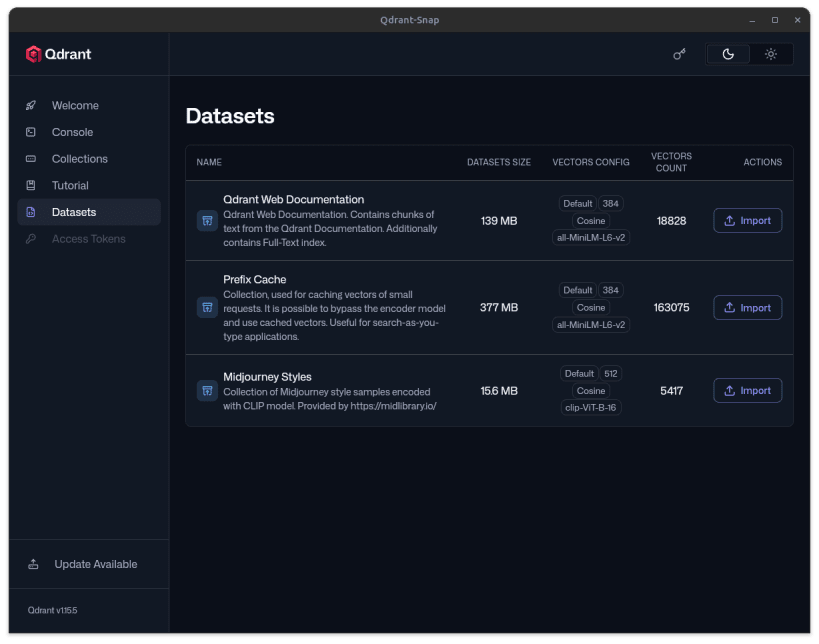The width and height of the screenshot is (819, 644).
Task: Click the Midjourney Styles dataset icon
Action: [x=207, y=391]
